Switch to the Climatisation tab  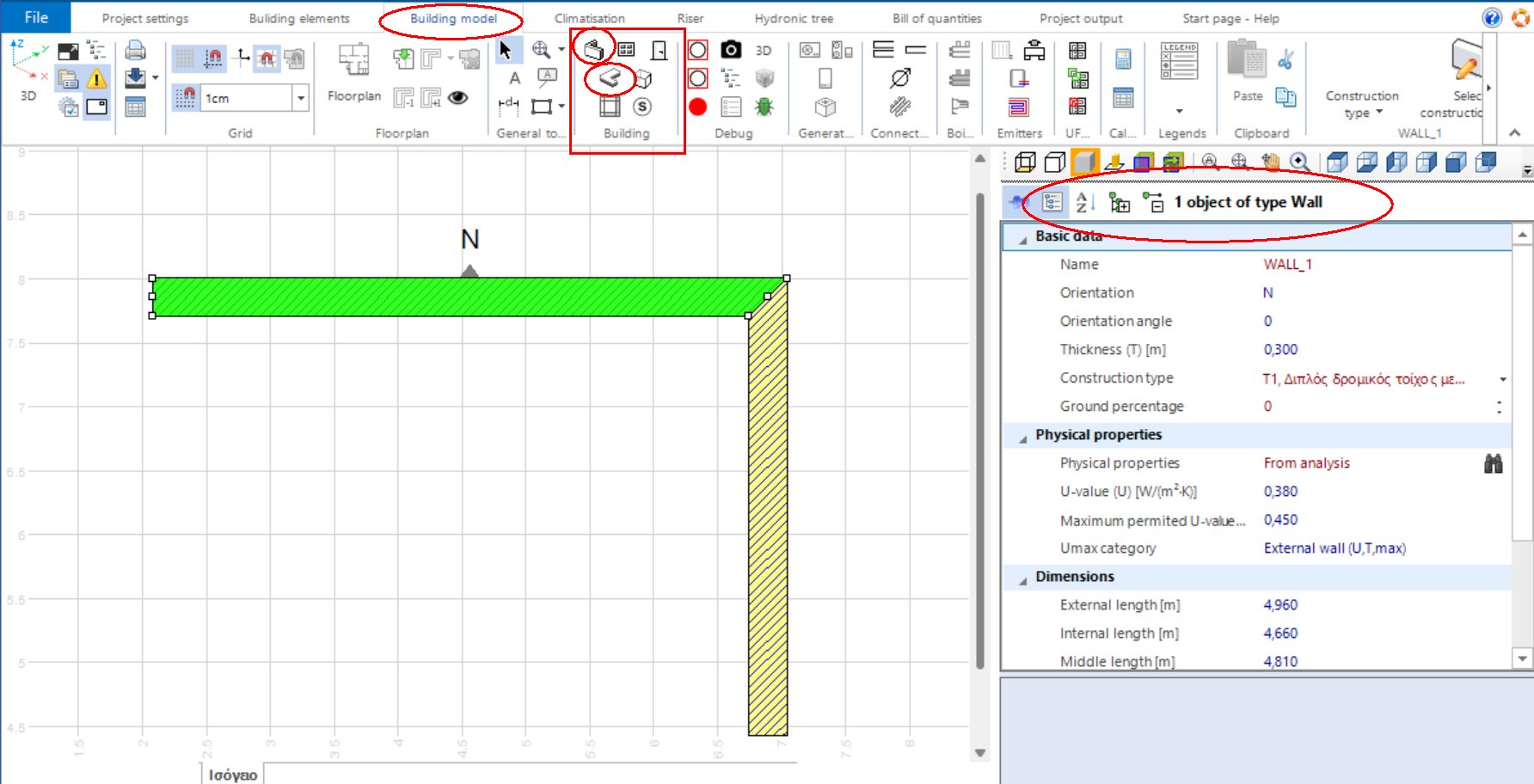click(589, 18)
